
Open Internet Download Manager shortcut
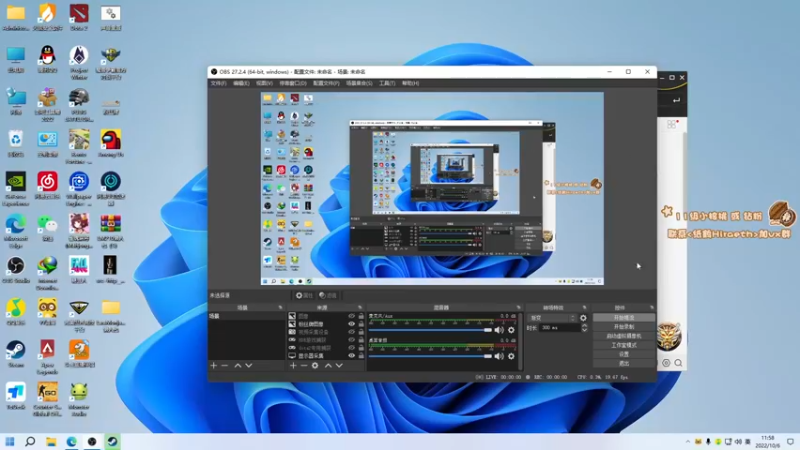tap(47, 273)
